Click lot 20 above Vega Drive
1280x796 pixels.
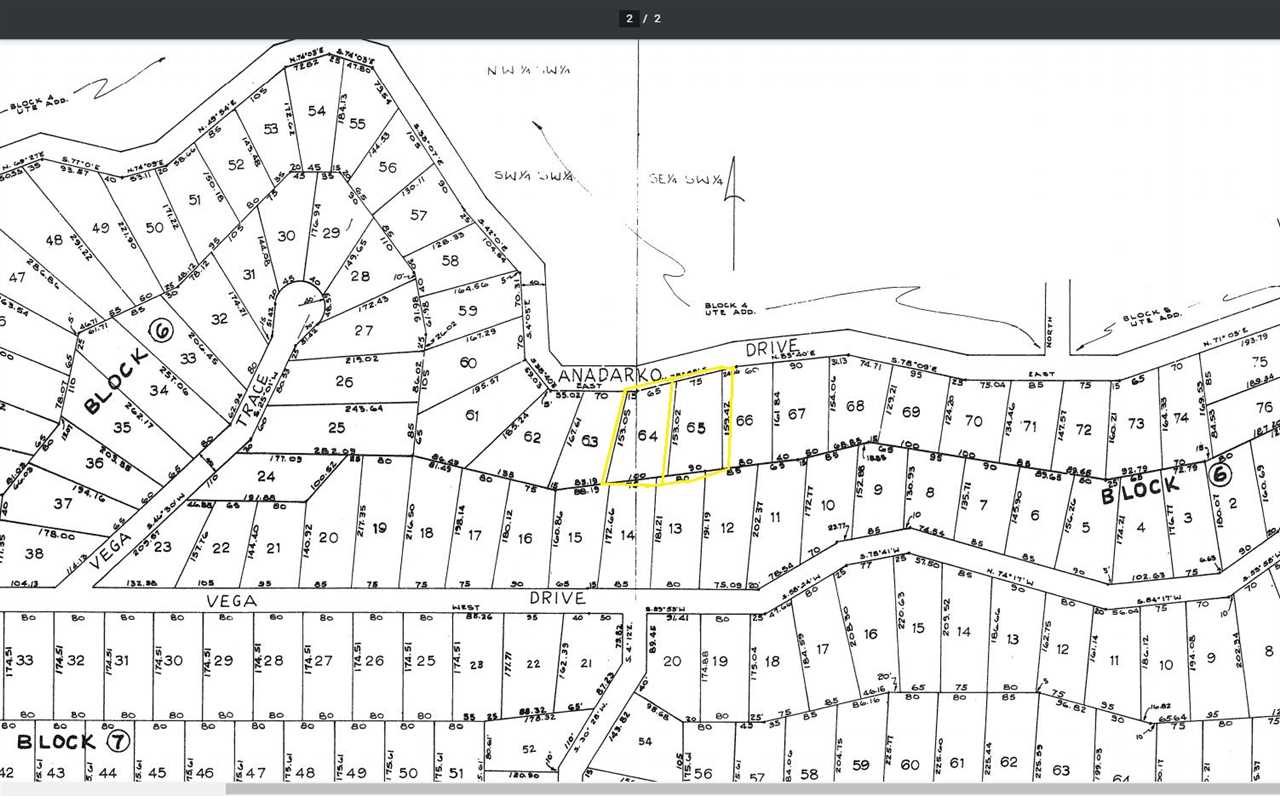[328, 537]
